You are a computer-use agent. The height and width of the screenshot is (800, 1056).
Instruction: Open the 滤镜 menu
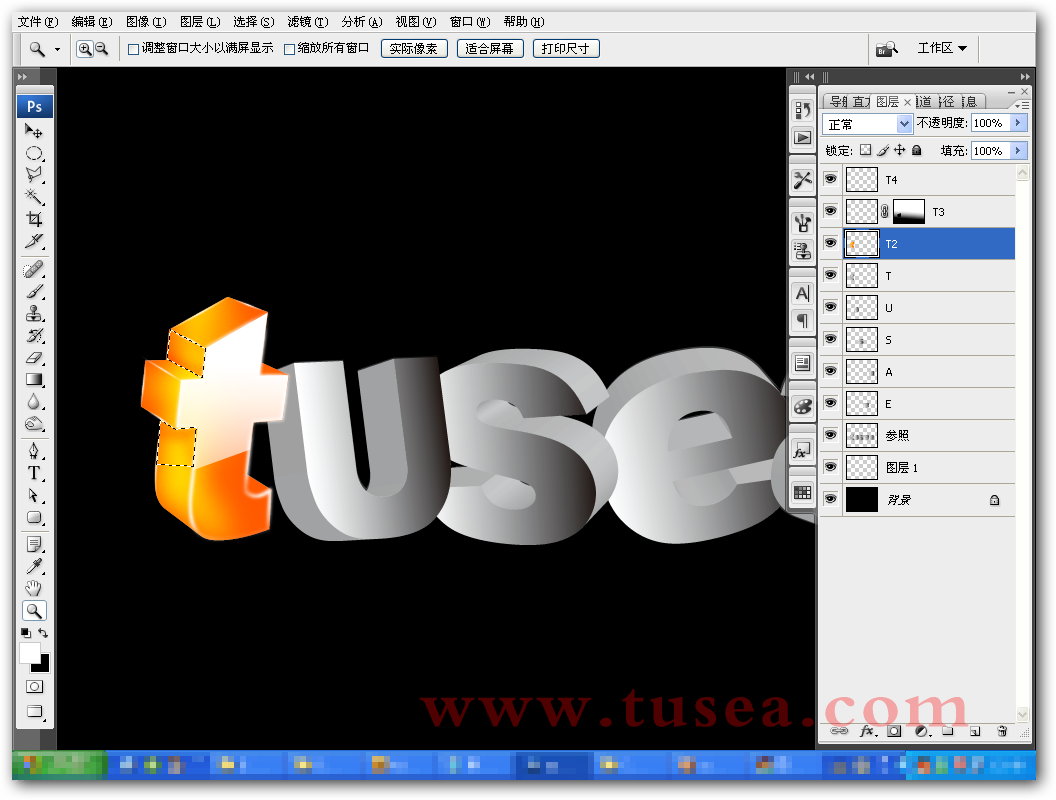pos(308,22)
